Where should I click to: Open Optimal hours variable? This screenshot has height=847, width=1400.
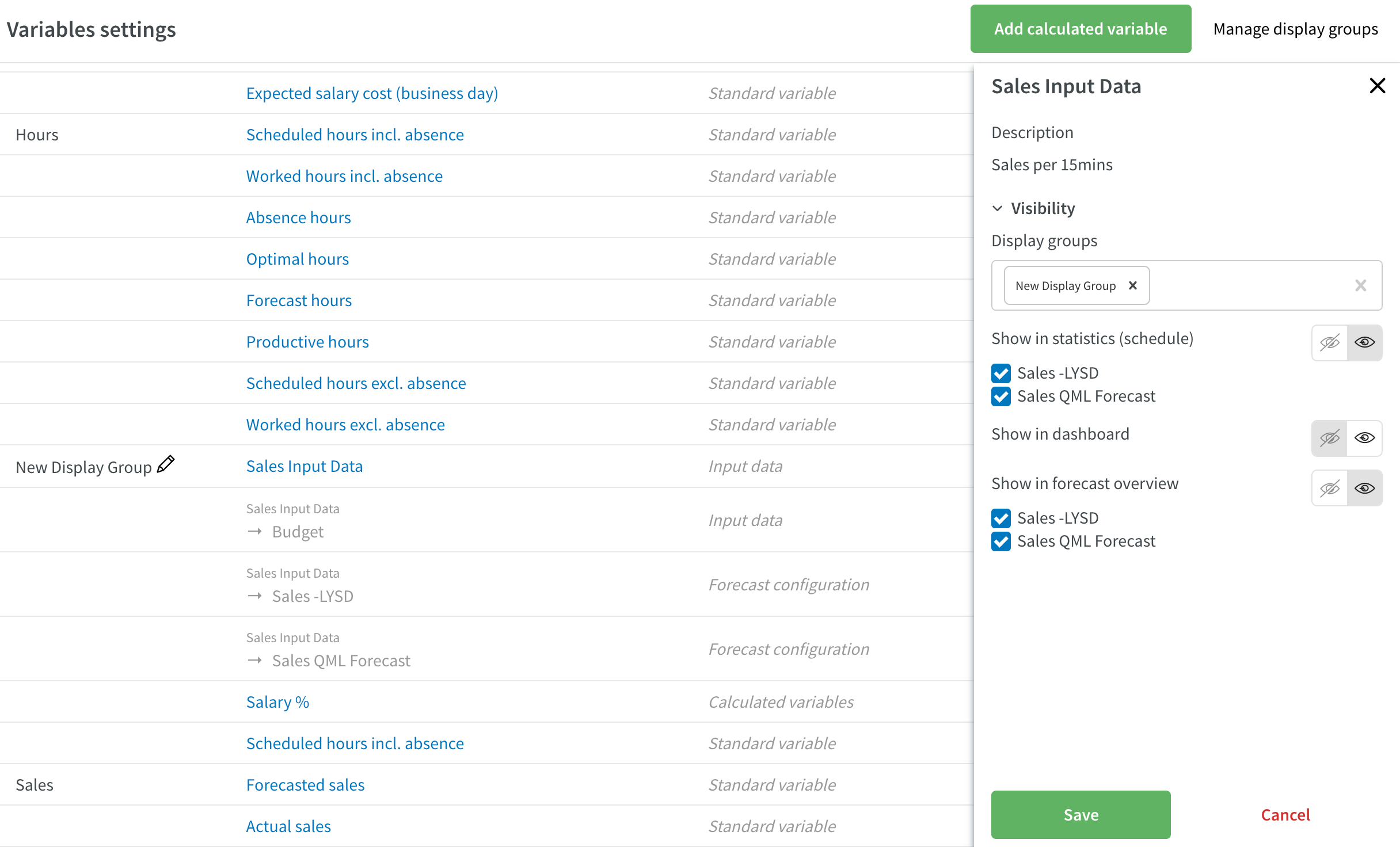[x=297, y=259]
